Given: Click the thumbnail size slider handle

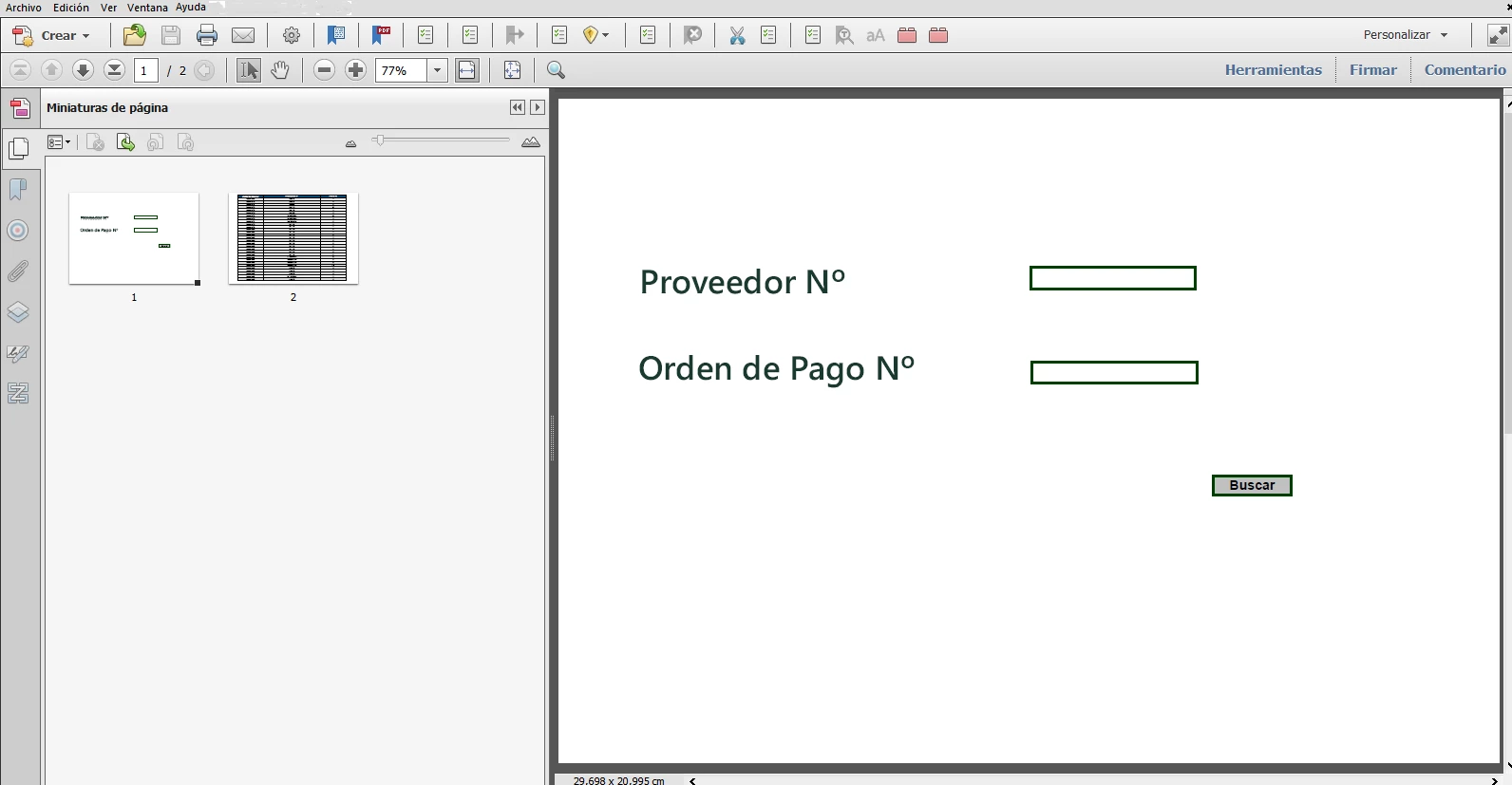Looking at the screenshot, I should 379,140.
